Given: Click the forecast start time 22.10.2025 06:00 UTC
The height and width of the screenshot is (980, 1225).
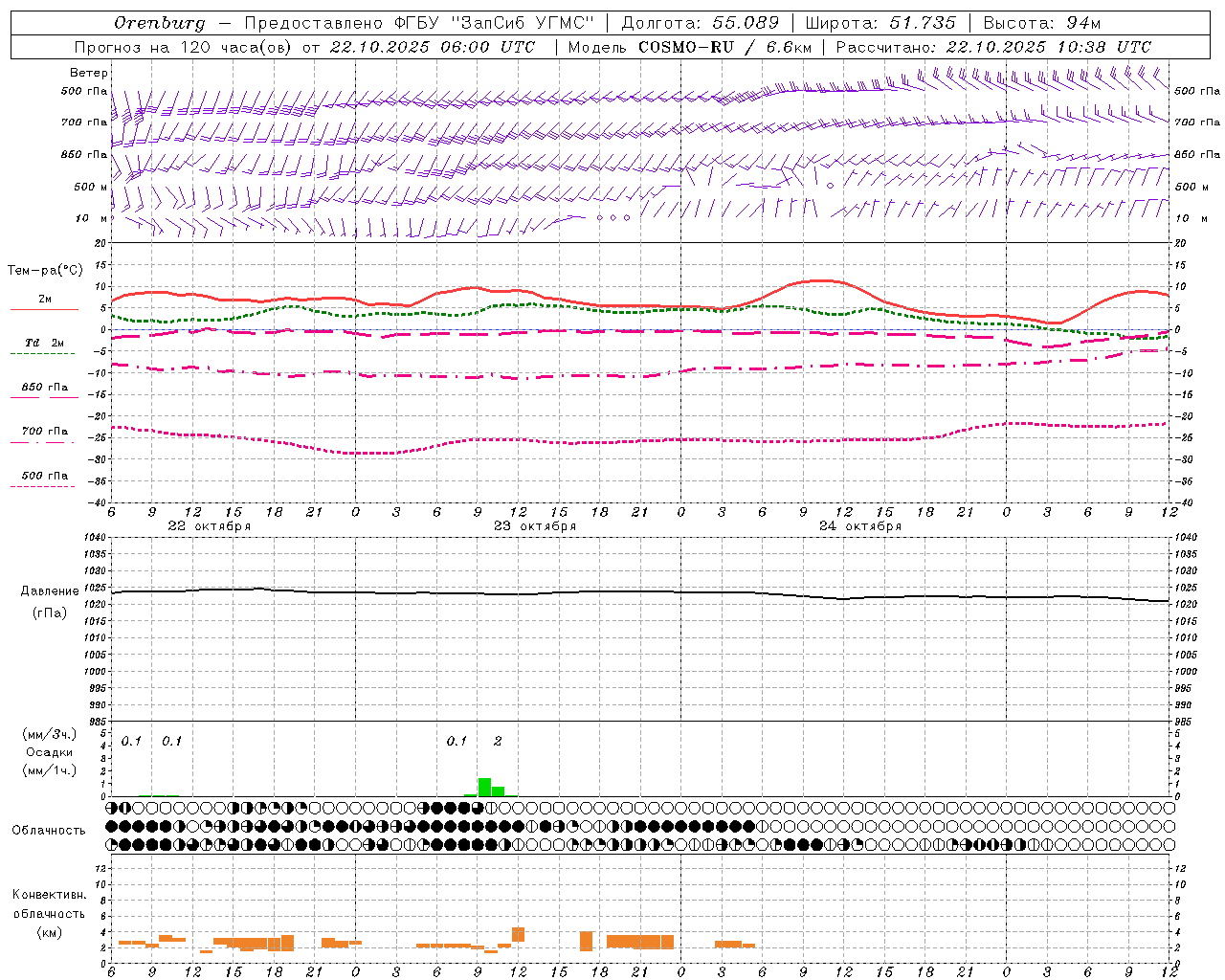Looking at the screenshot, I should tap(433, 47).
